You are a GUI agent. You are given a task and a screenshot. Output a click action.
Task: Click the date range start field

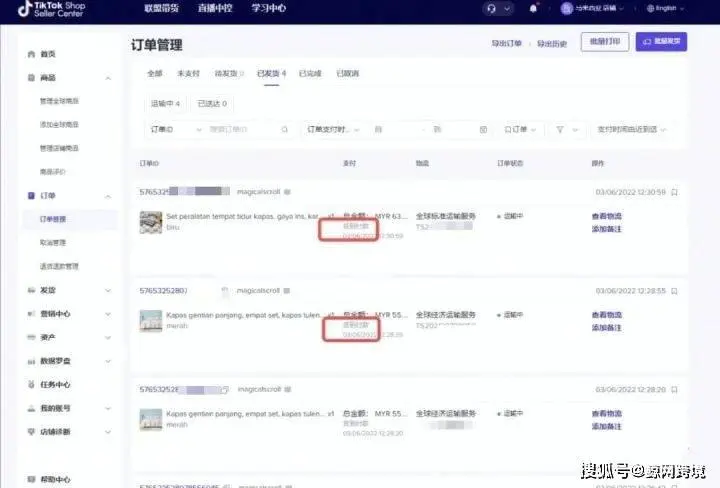395,130
